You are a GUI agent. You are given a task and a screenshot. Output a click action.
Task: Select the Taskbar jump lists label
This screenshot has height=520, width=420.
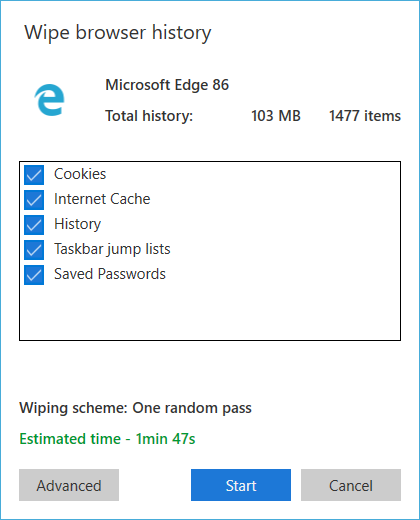(x=112, y=249)
